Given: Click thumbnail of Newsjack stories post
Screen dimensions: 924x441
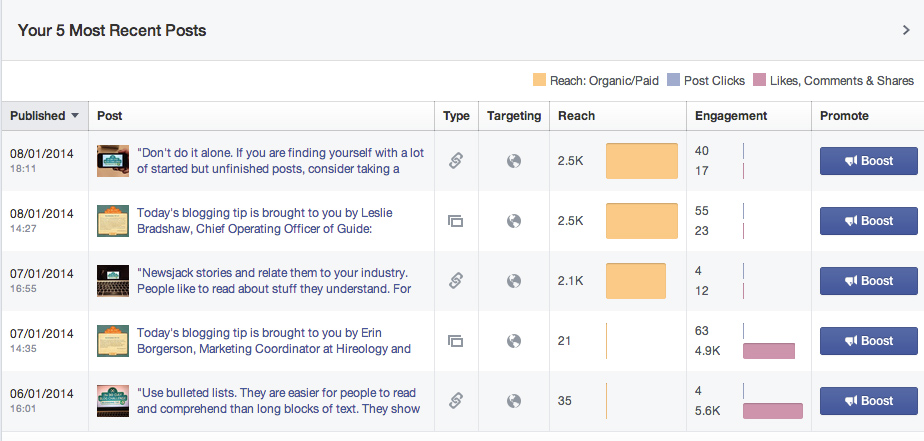Looking at the screenshot, I should (x=113, y=281).
